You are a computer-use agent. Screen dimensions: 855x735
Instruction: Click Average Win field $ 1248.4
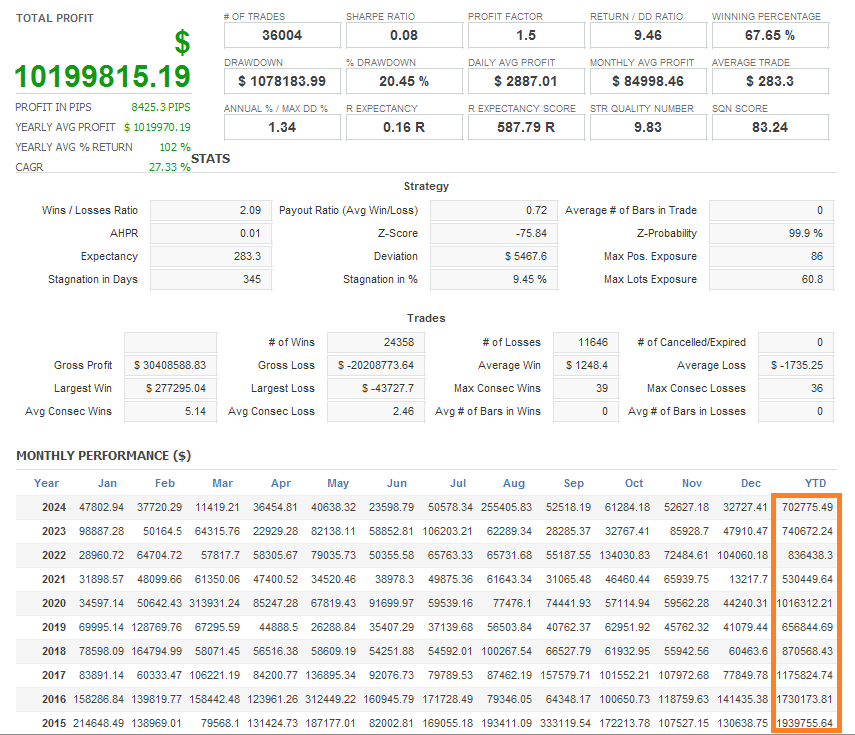[x=586, y=365]
